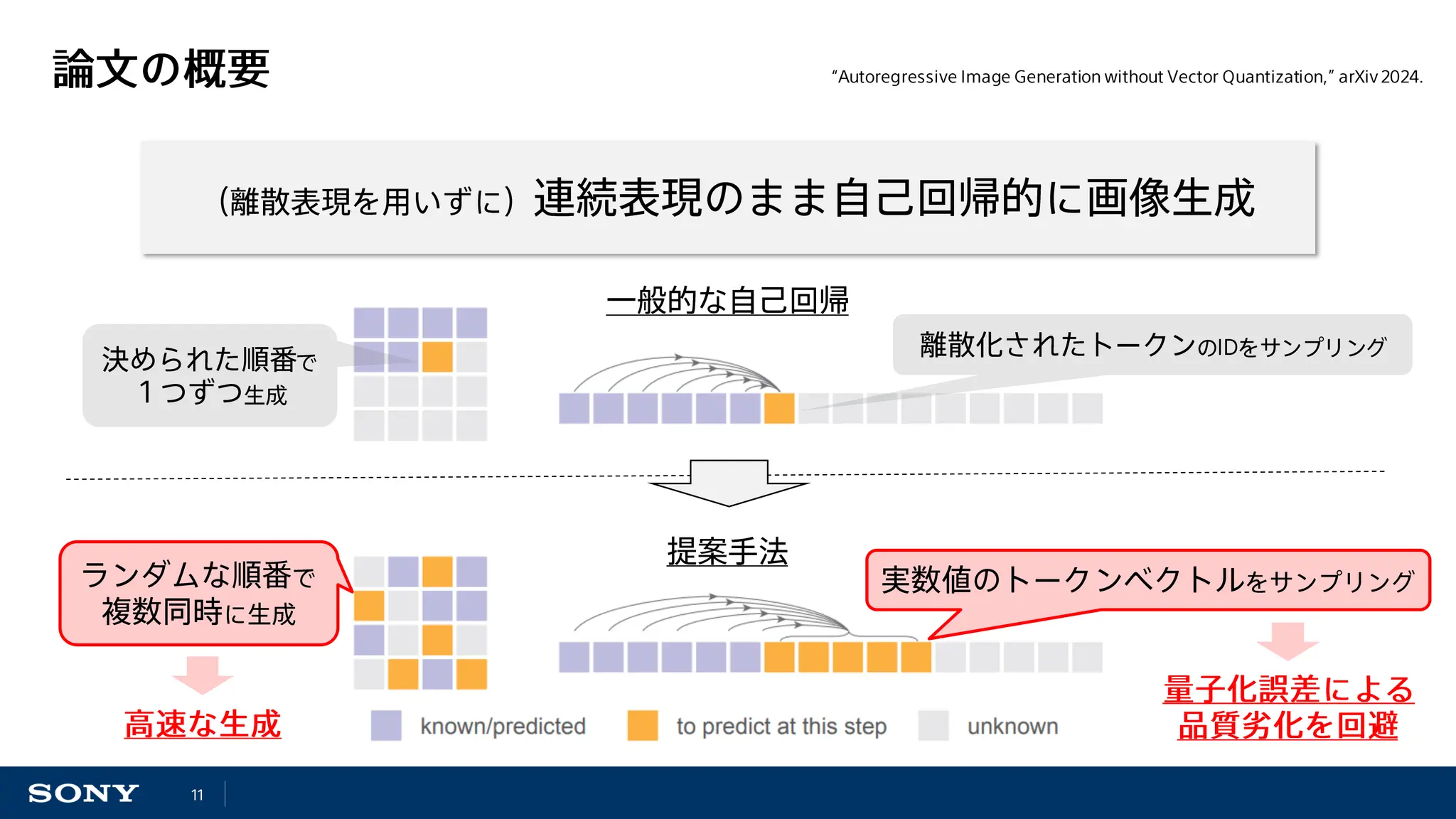
Task: Click the purple known/predicted legend swatch
Action: [x=386, y=726]
